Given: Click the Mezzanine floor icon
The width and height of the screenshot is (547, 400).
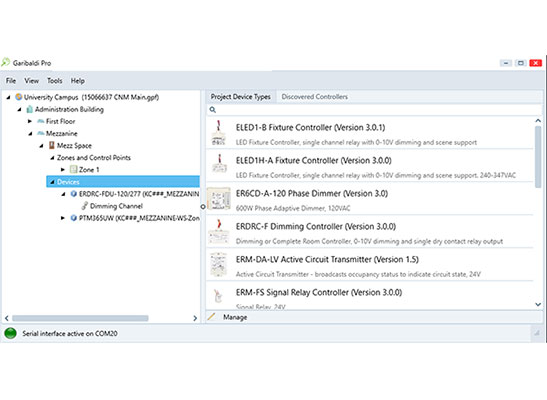Looking at the screenshot, I should tap(41, 133).
